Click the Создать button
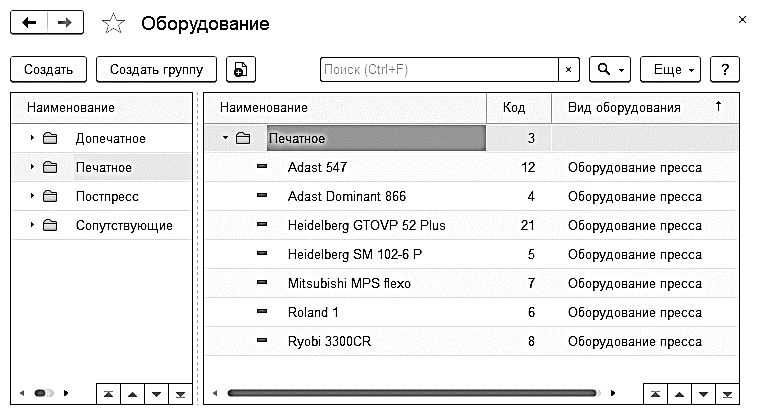This screenshot has height=416, width=758. click(x=48, y=70)
